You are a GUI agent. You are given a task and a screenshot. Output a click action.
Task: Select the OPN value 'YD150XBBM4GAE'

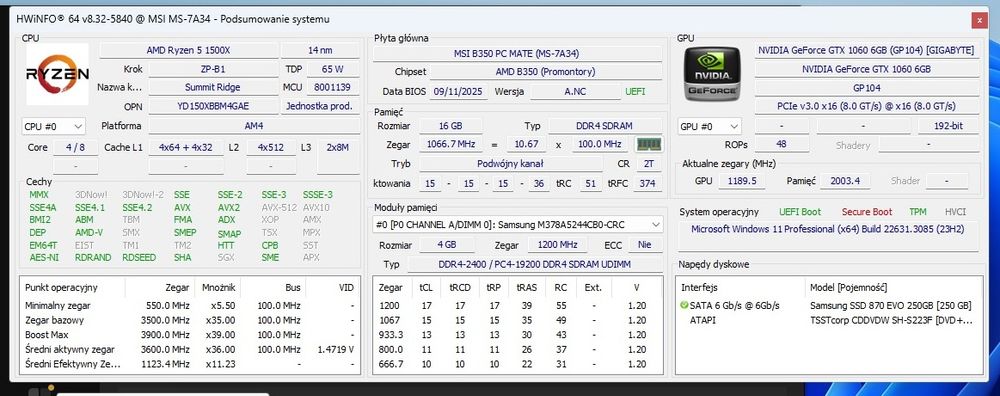(213, 106)
